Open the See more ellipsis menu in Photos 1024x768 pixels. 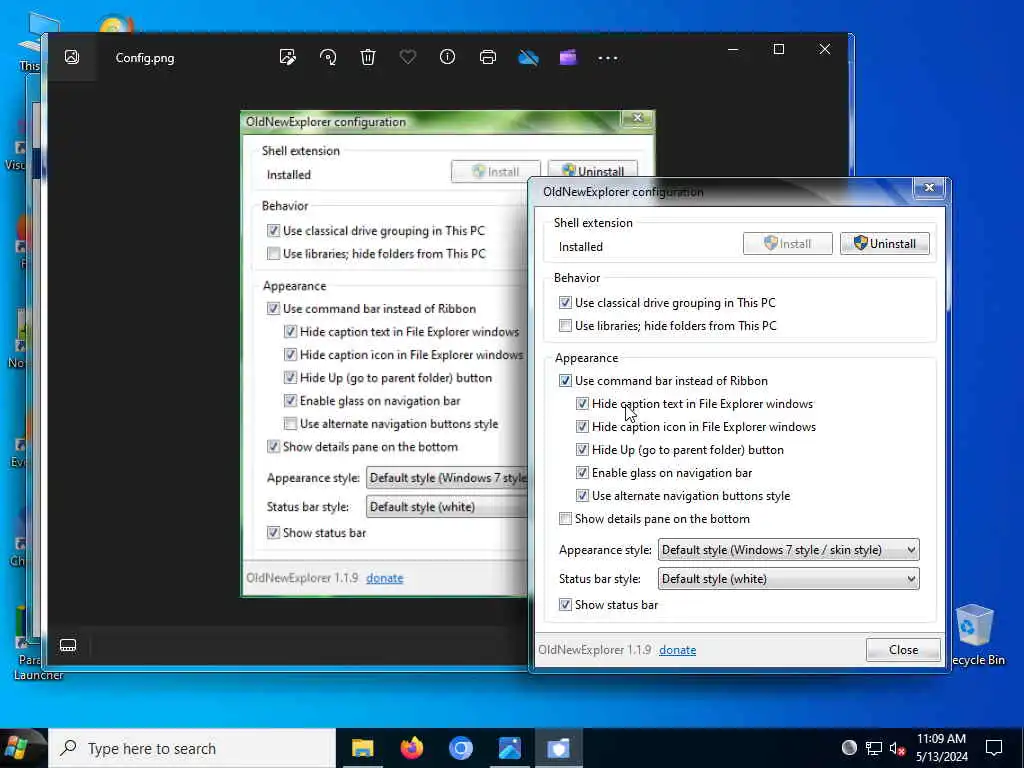point(608,58)
